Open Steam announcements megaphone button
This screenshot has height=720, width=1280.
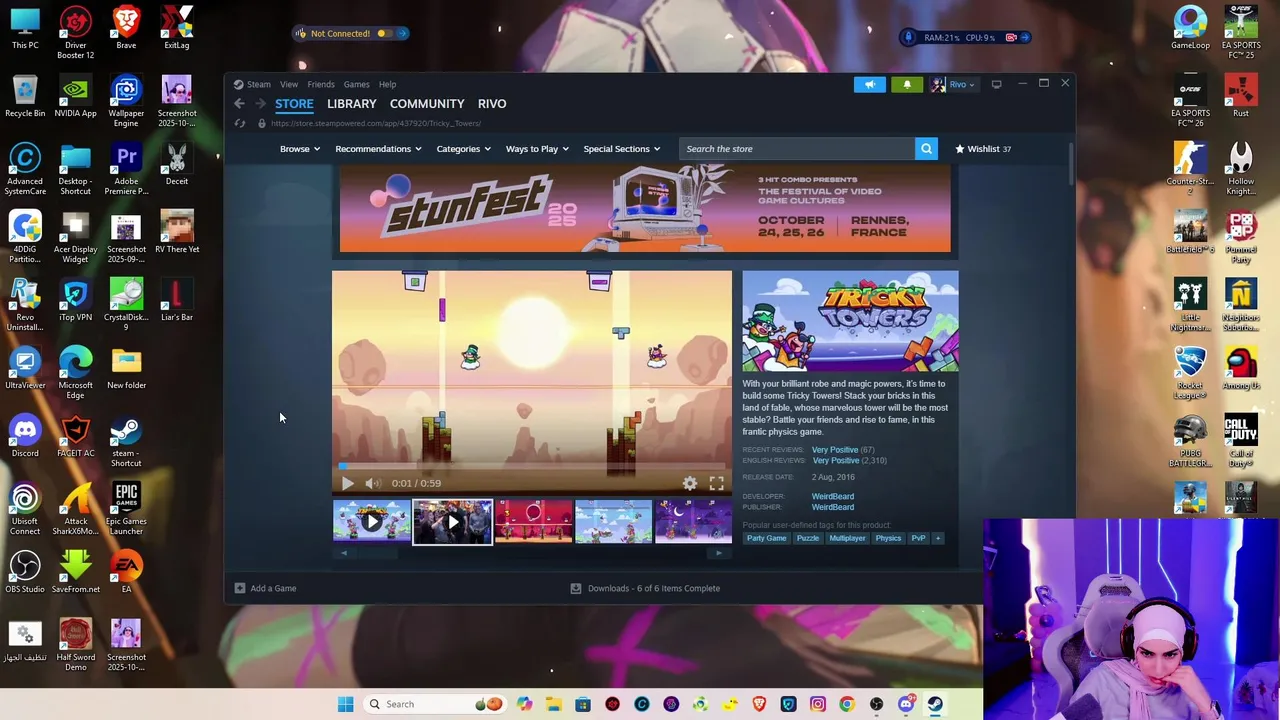click(x=870, y=84)
